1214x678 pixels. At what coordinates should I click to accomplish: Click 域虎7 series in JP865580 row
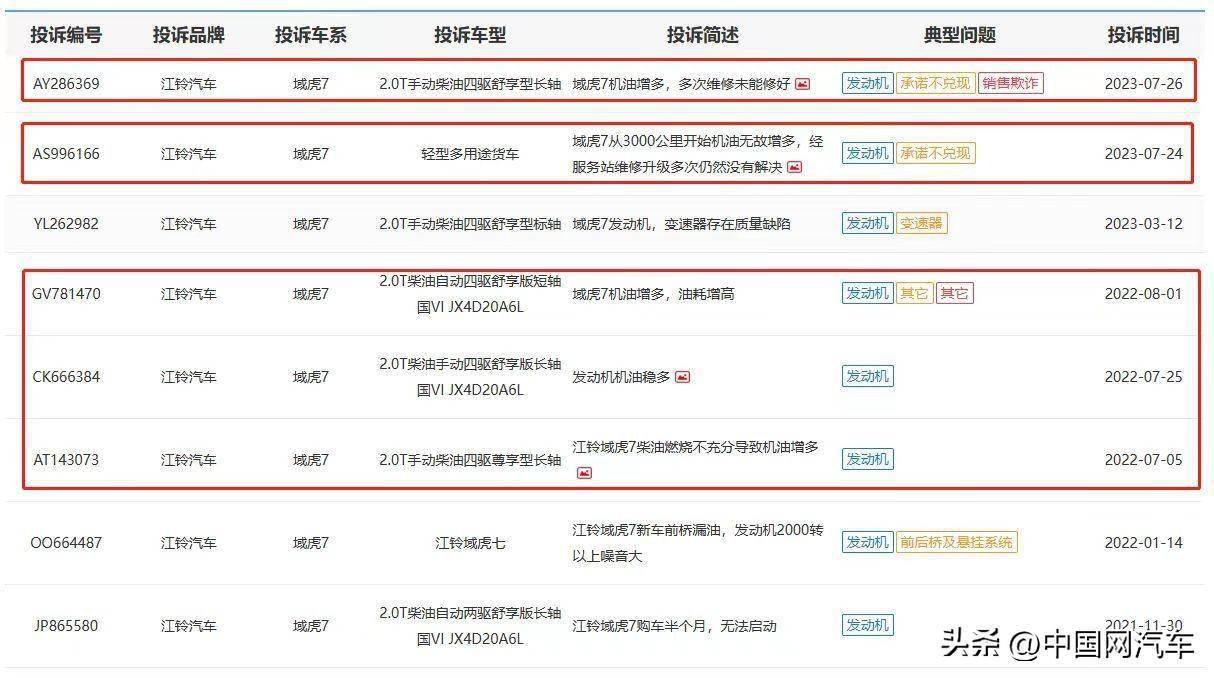pos(311,626)
